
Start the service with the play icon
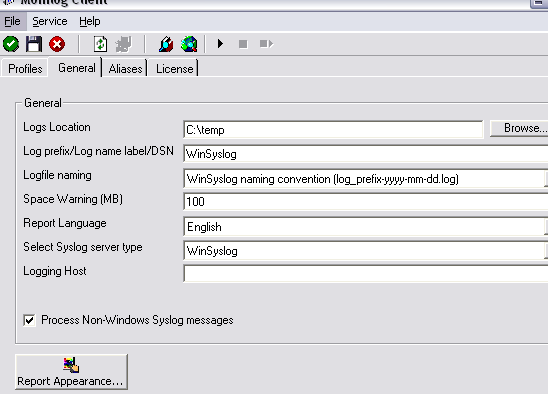(220, 44)
